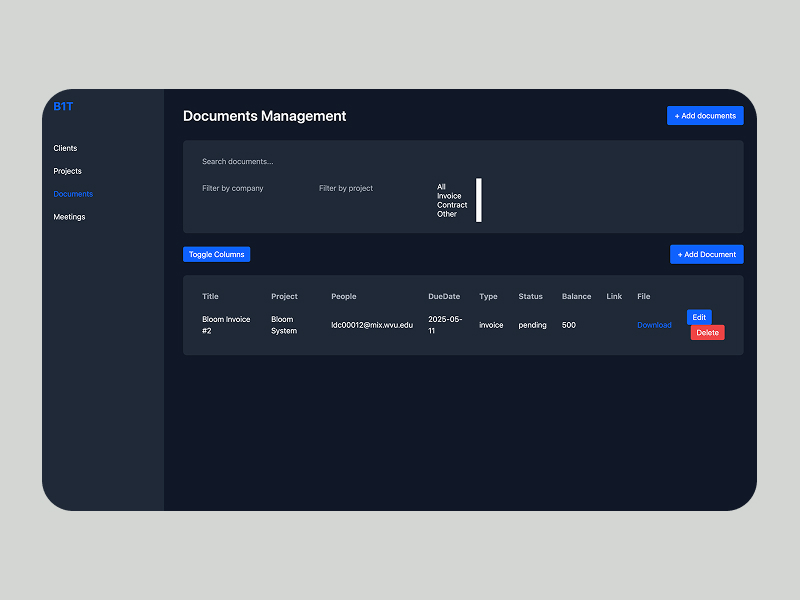Choose 'Other' in the type filter list
This screenshot has width=800, height=600.
tap(446, 214)
